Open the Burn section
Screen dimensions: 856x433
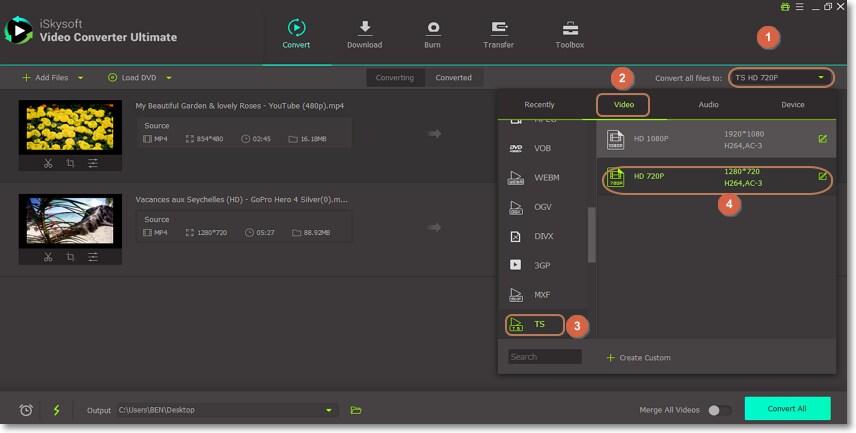[432, 34]
